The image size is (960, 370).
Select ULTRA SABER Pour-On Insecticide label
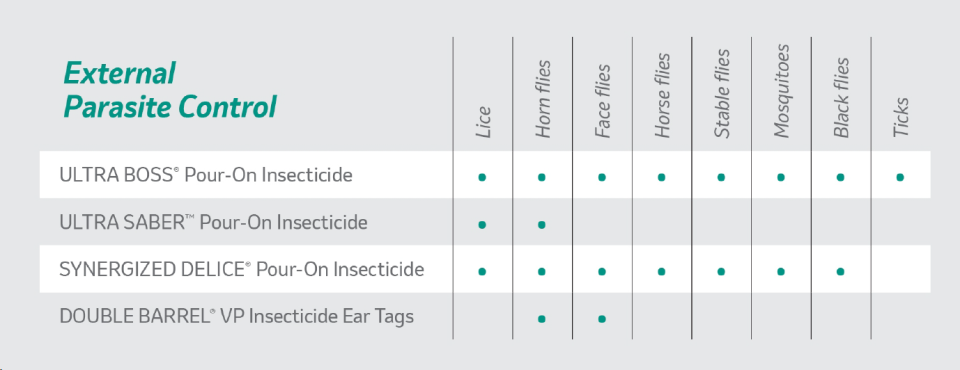coord(213,222)
